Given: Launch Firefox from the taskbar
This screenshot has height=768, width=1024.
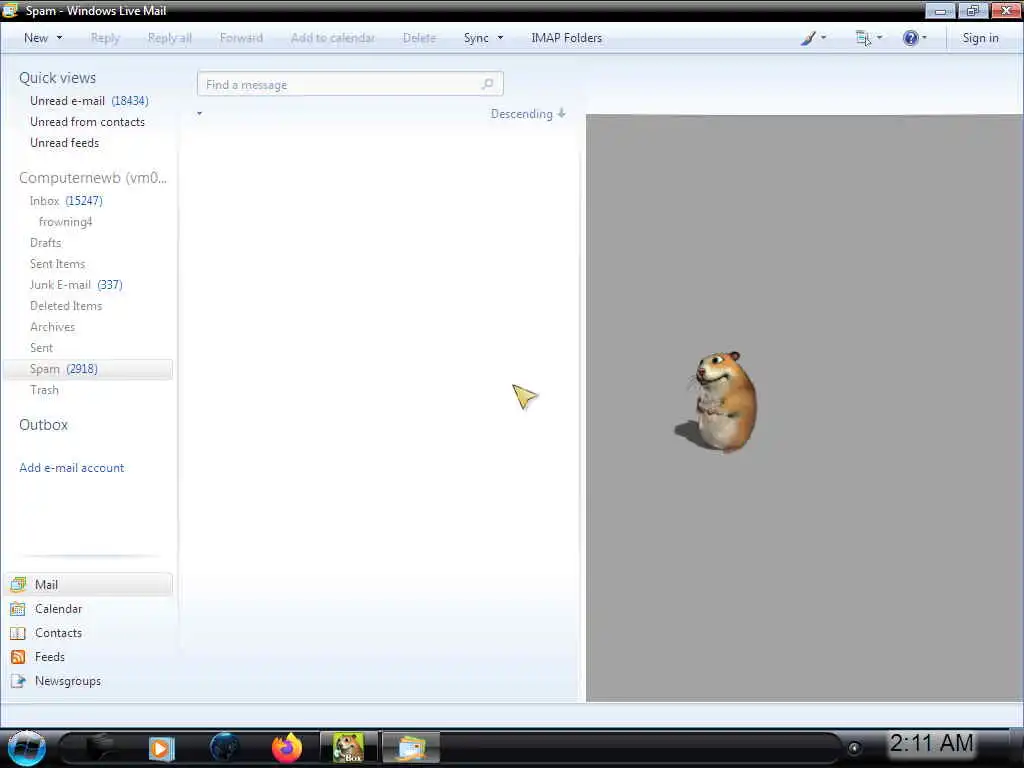Looking at the screenshot, I should pos(287,748).
